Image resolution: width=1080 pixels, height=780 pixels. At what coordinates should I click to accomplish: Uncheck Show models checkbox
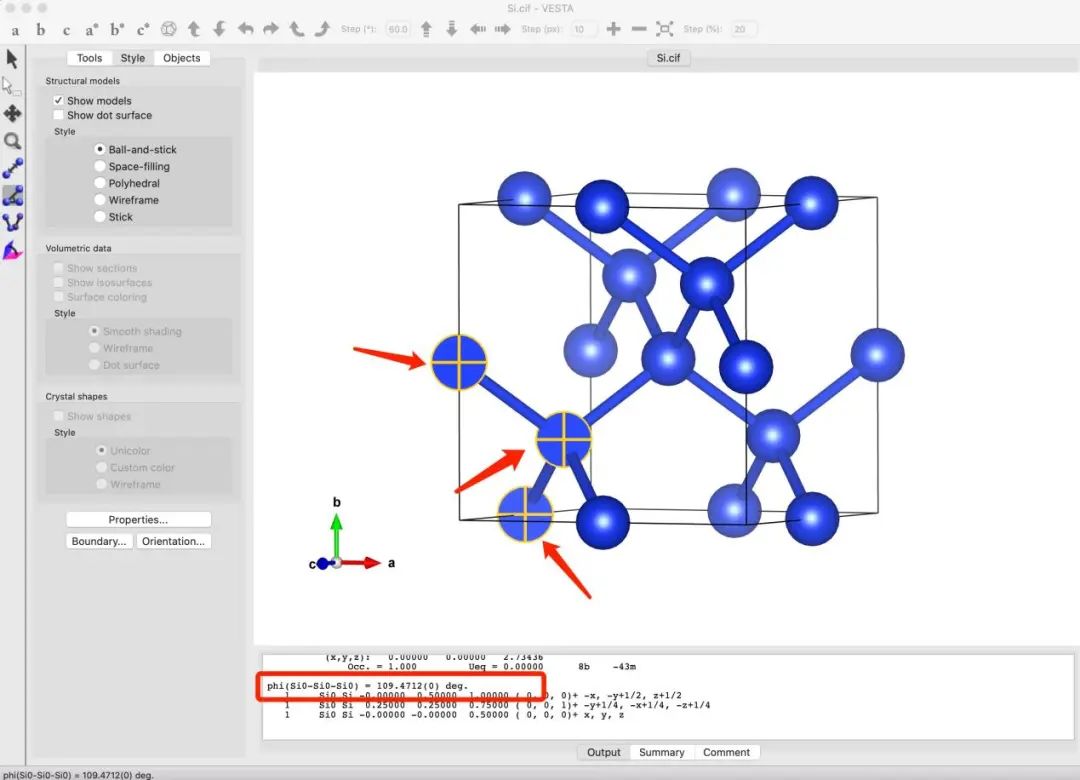[59, 101]
